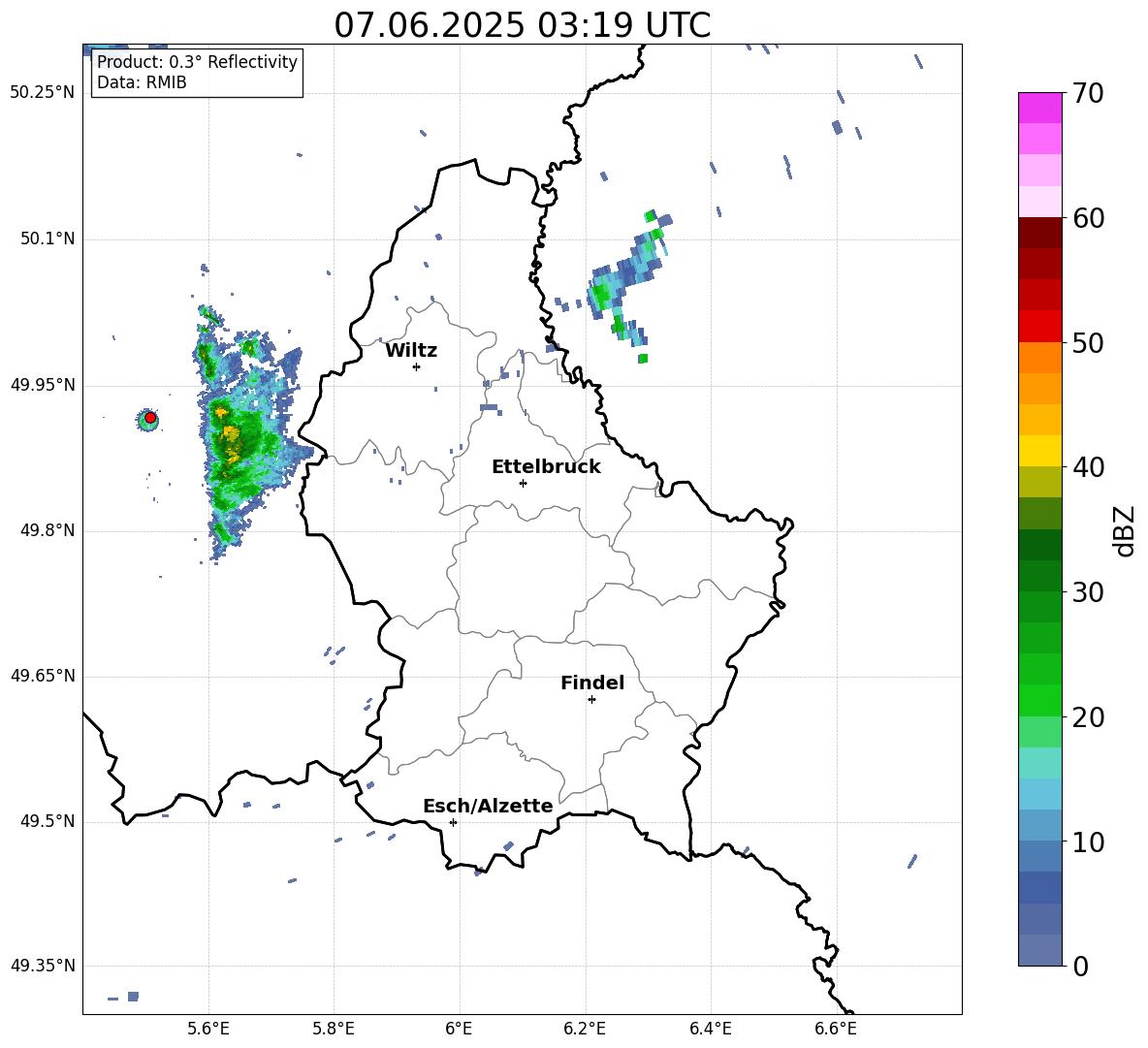1148x1048 pixels.
Task: Click the 'Data: RMIB' legend text
Action: coord(142,82)
